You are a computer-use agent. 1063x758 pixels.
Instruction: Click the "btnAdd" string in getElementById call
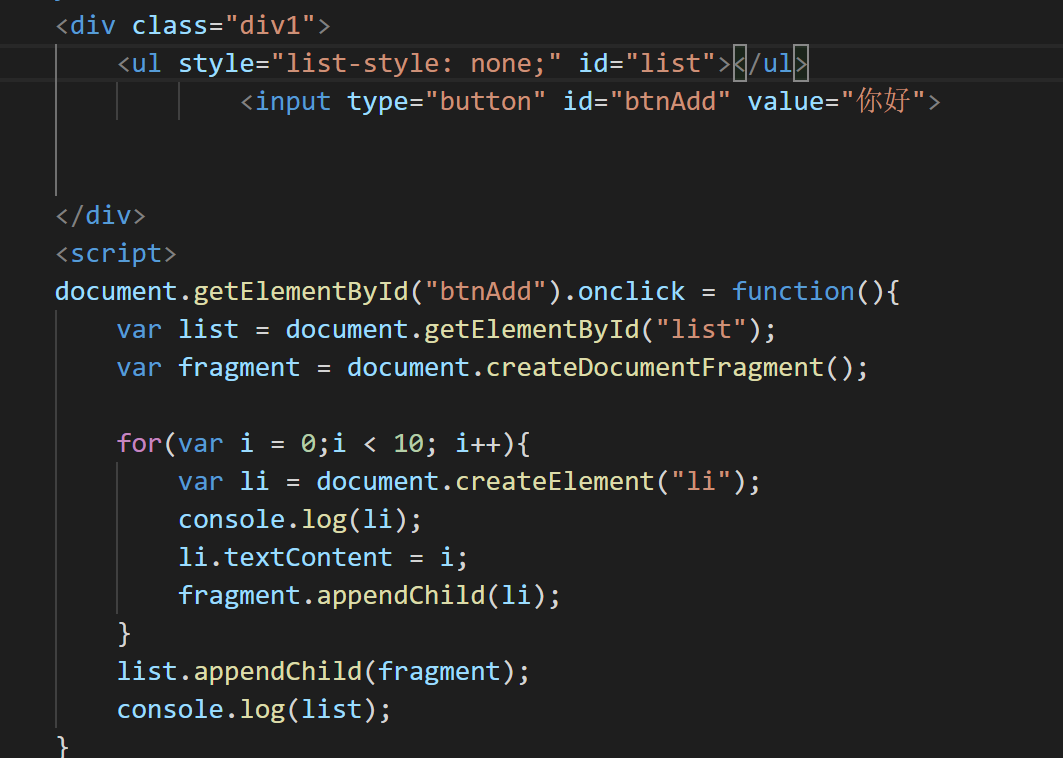485,292
